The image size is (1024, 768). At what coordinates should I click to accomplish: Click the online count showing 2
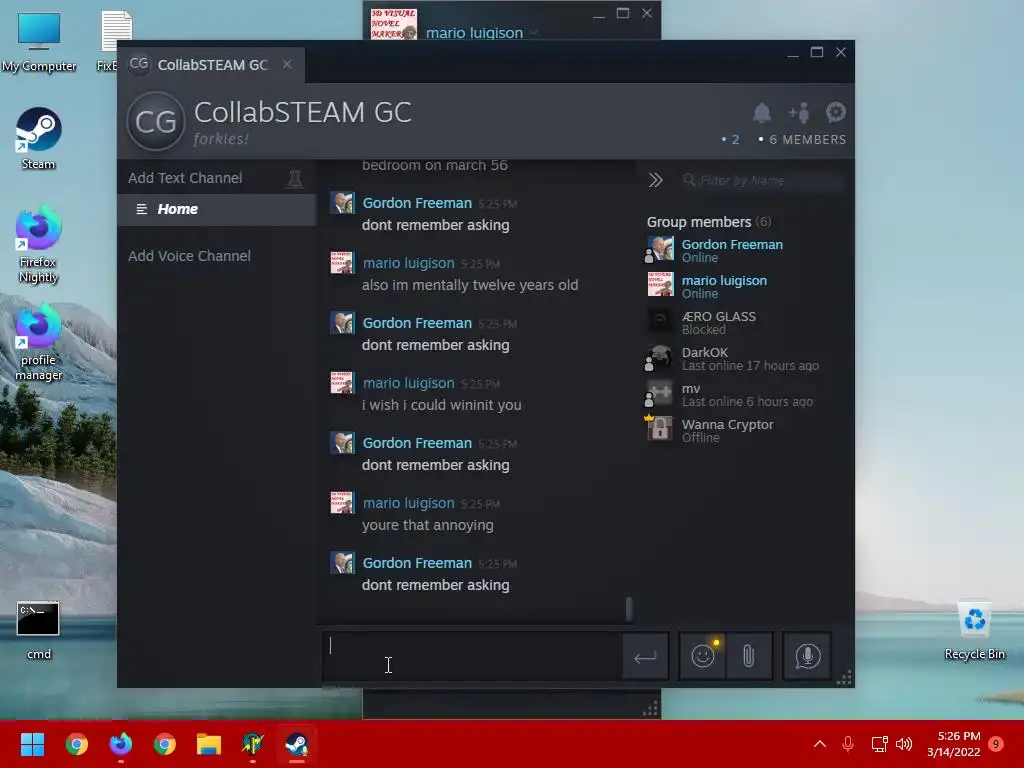coord(730,140)
